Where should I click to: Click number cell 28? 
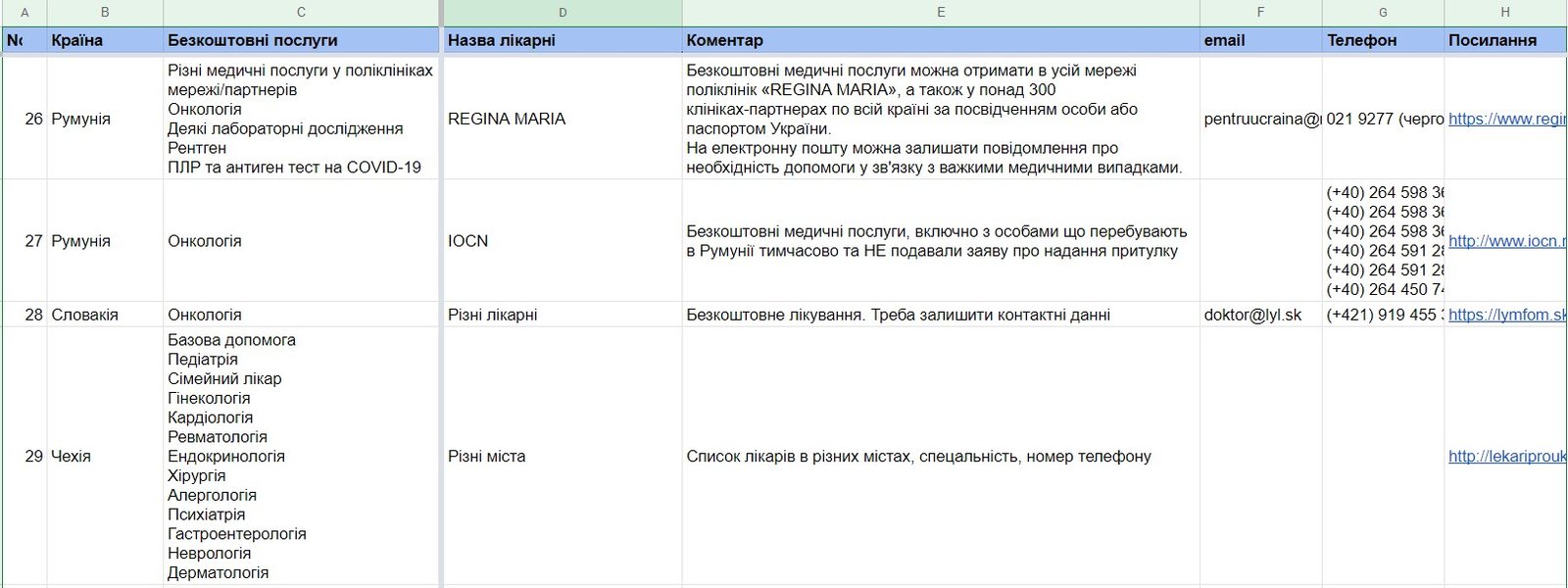[24, 315]
